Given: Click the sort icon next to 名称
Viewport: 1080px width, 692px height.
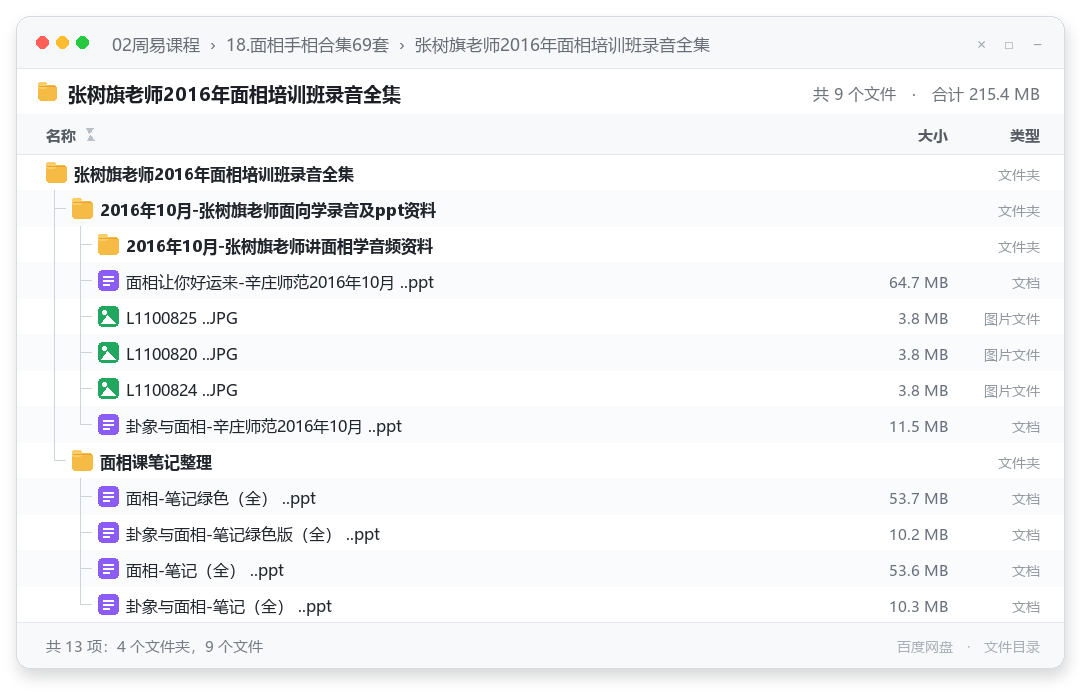Looking at the screenshot, I should click(x=90, y=135).
